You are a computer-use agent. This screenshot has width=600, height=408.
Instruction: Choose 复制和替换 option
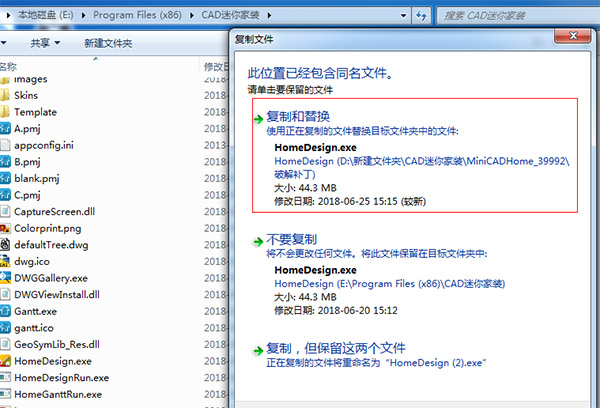click(x=415, y=155)
